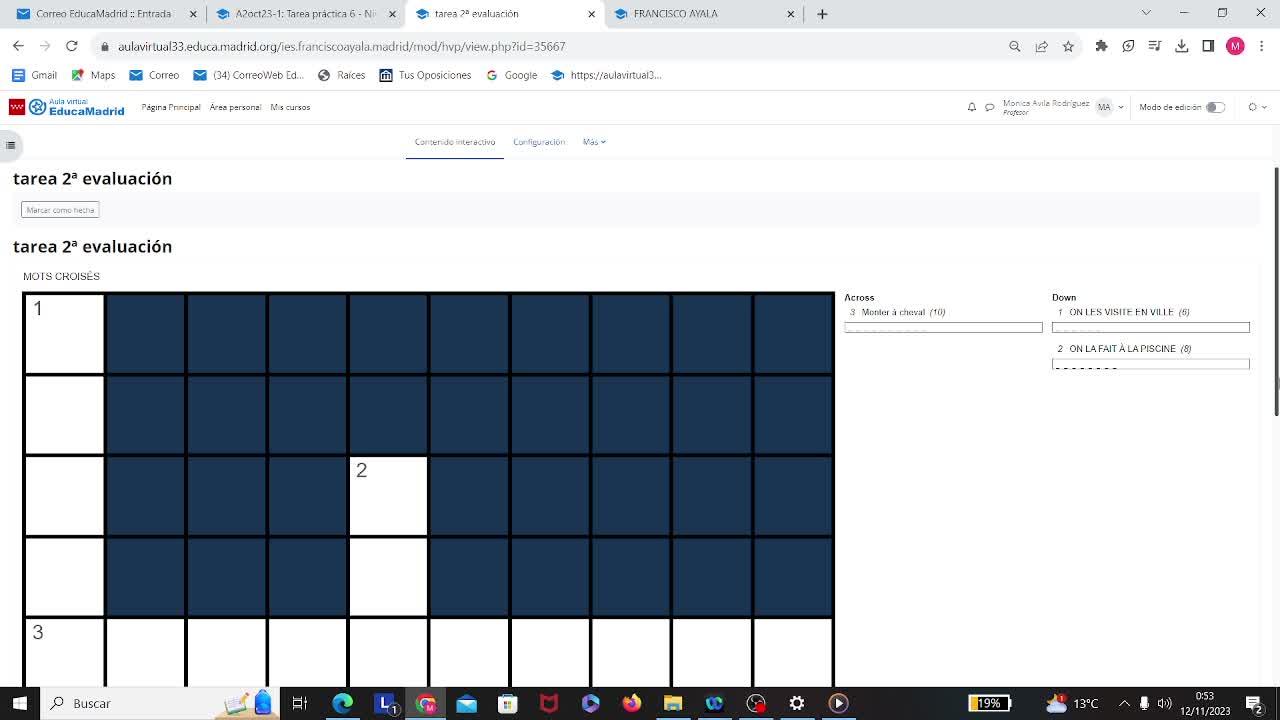1280x720 pixels.
Task: Select crossword cell numbered 3
Action: coord(64,652)
